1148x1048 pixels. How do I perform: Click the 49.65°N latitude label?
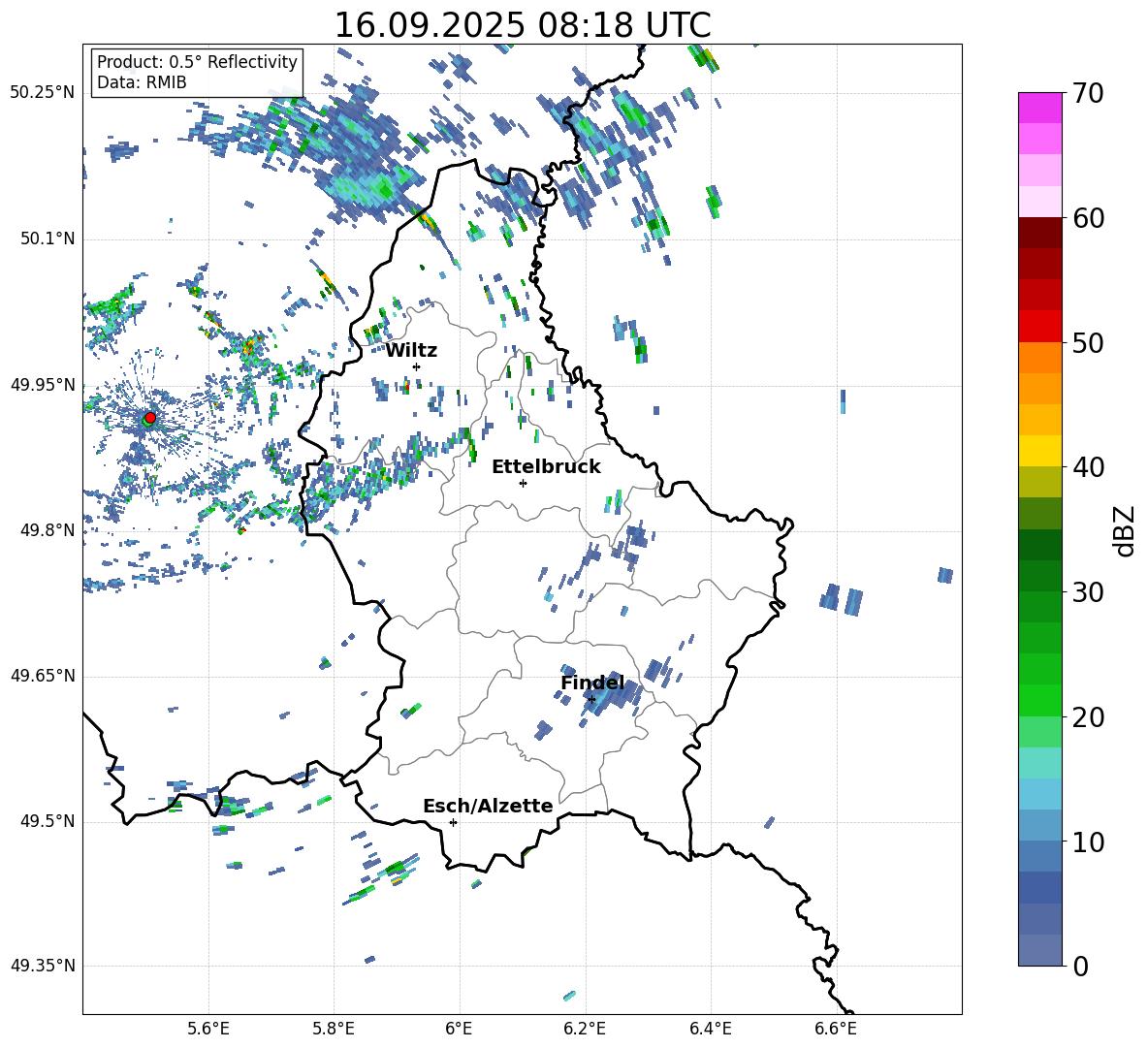[x=43, y=676]
